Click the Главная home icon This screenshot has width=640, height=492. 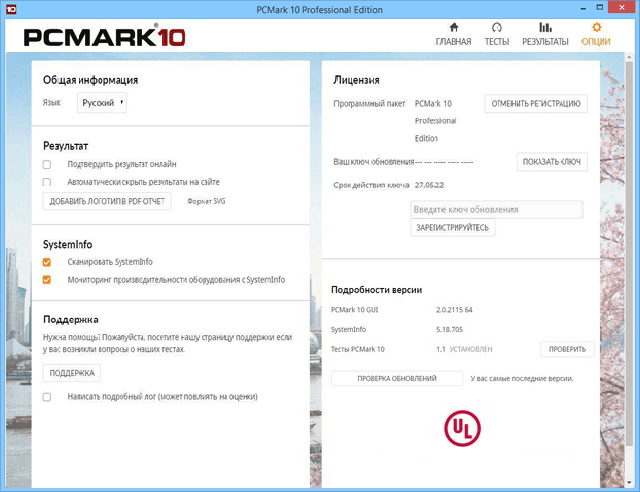click(453, 28)
